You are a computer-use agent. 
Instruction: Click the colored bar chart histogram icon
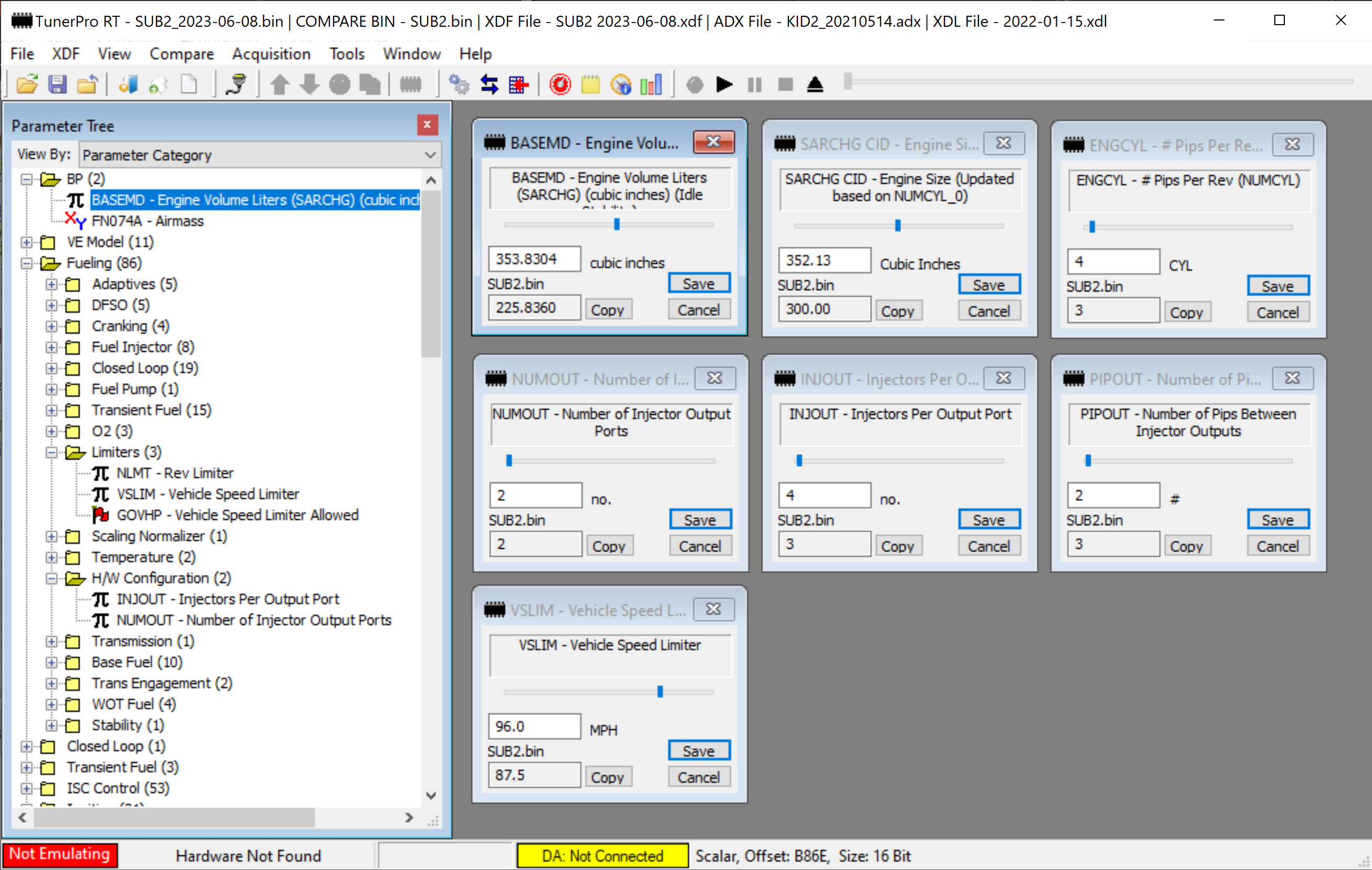pyautogui.click(x=651, y=84)
